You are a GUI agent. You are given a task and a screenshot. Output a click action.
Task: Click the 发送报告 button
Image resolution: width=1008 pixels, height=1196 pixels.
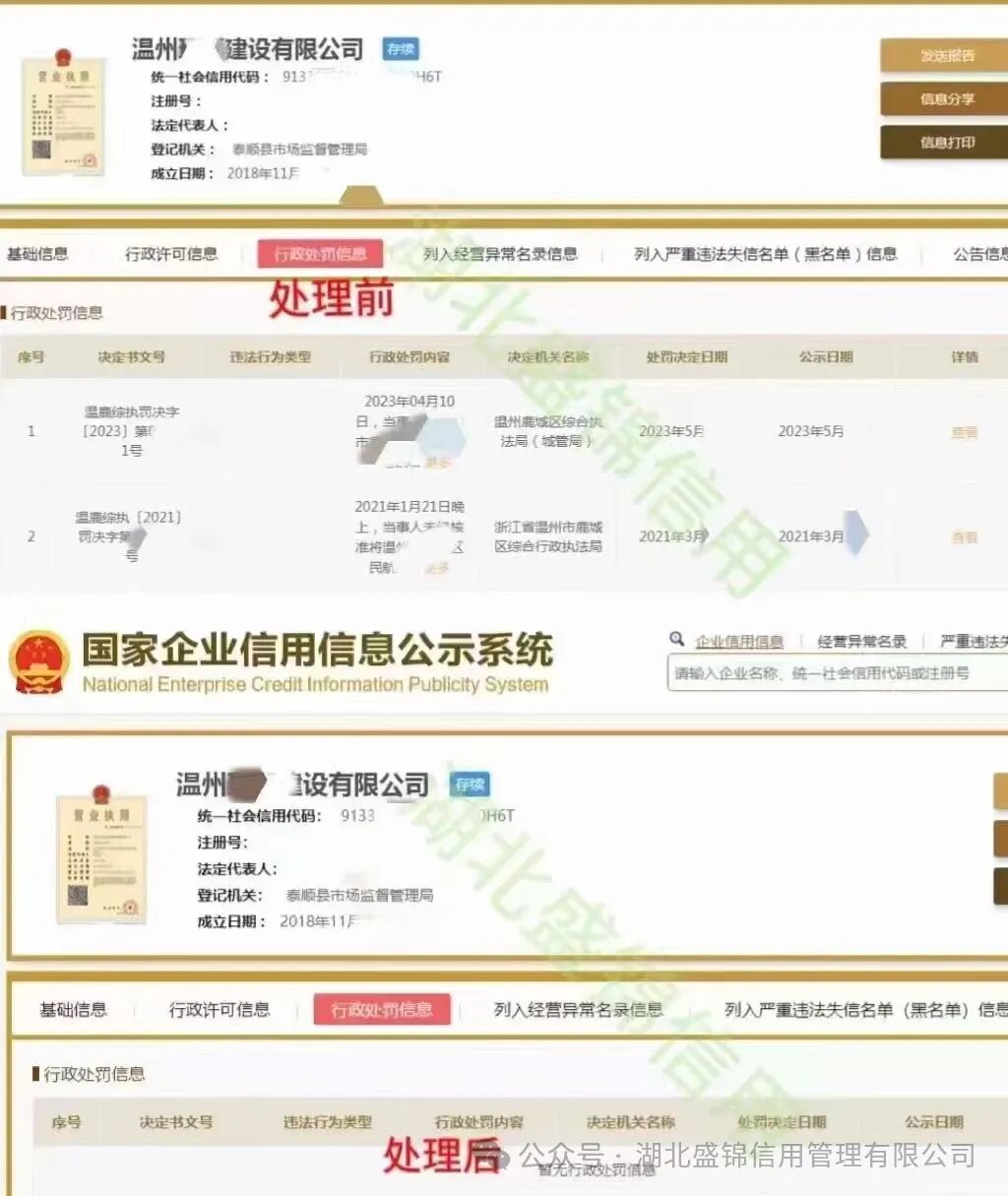click(x=943, y=56)
